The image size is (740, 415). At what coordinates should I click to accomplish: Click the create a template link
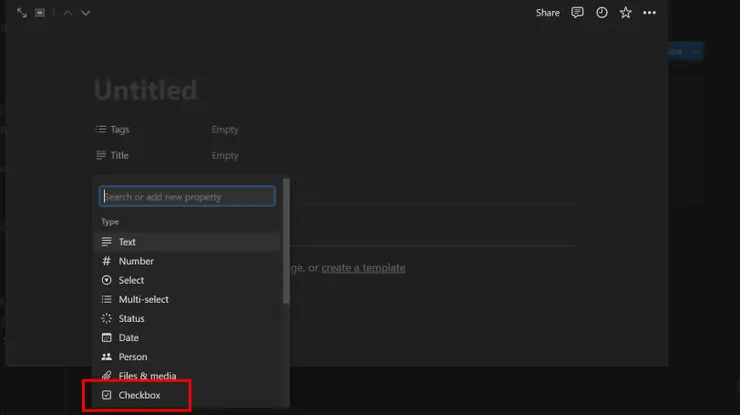(363, 268)
